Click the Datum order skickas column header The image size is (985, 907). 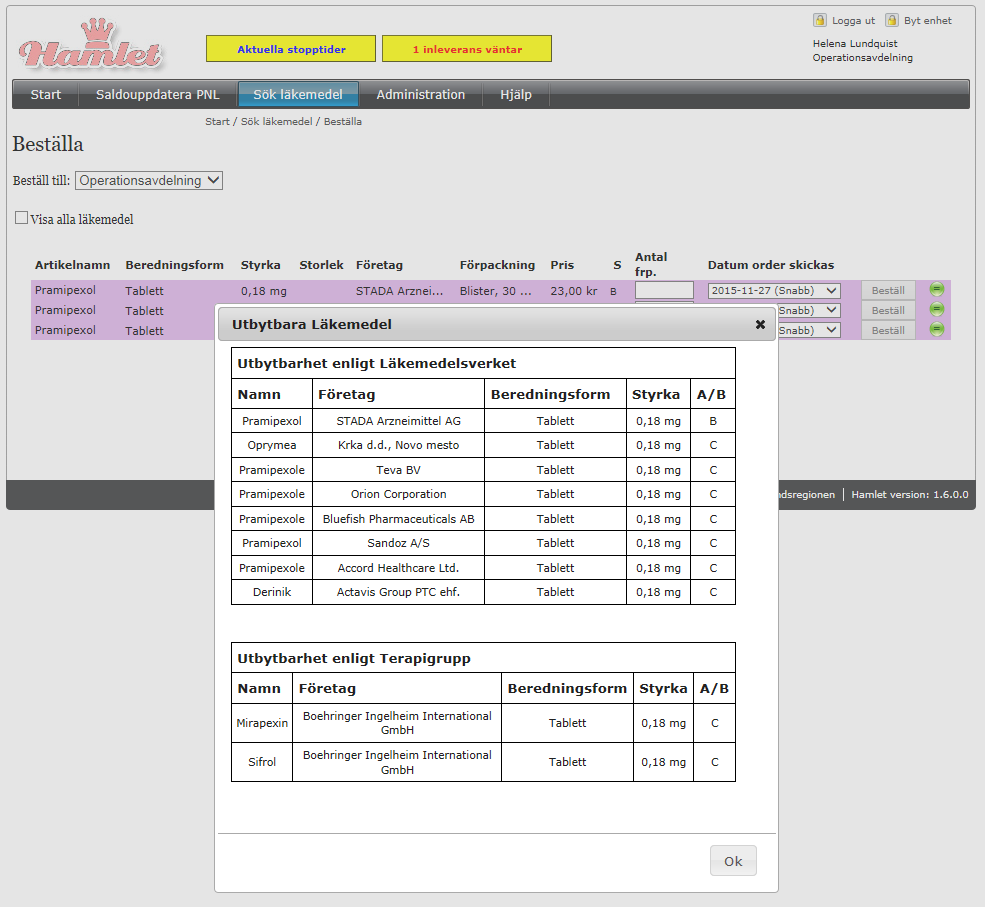[771, 265]
